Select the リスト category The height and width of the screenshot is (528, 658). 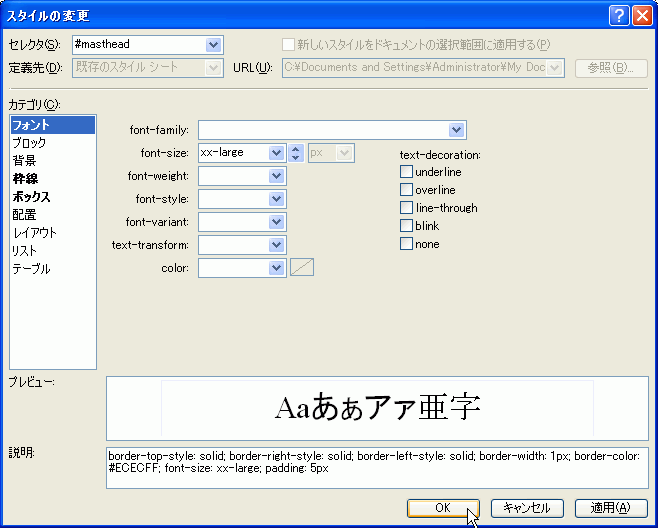53,251
